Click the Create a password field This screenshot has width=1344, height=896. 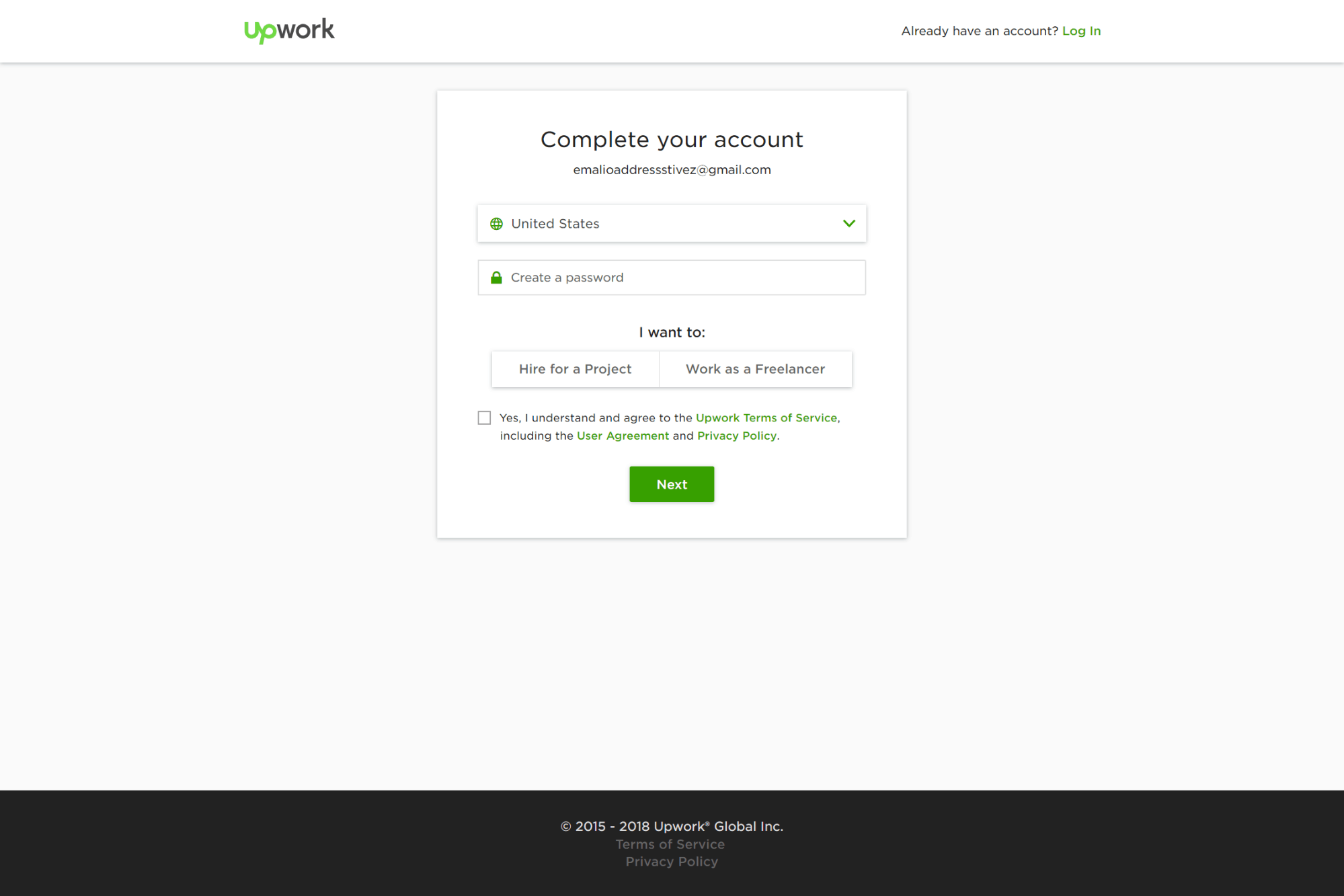[671, 277]
